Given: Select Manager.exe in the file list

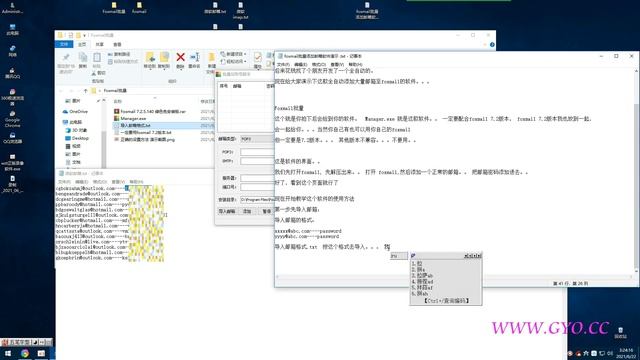Looking at the screenshot, I should click(130, 118).
